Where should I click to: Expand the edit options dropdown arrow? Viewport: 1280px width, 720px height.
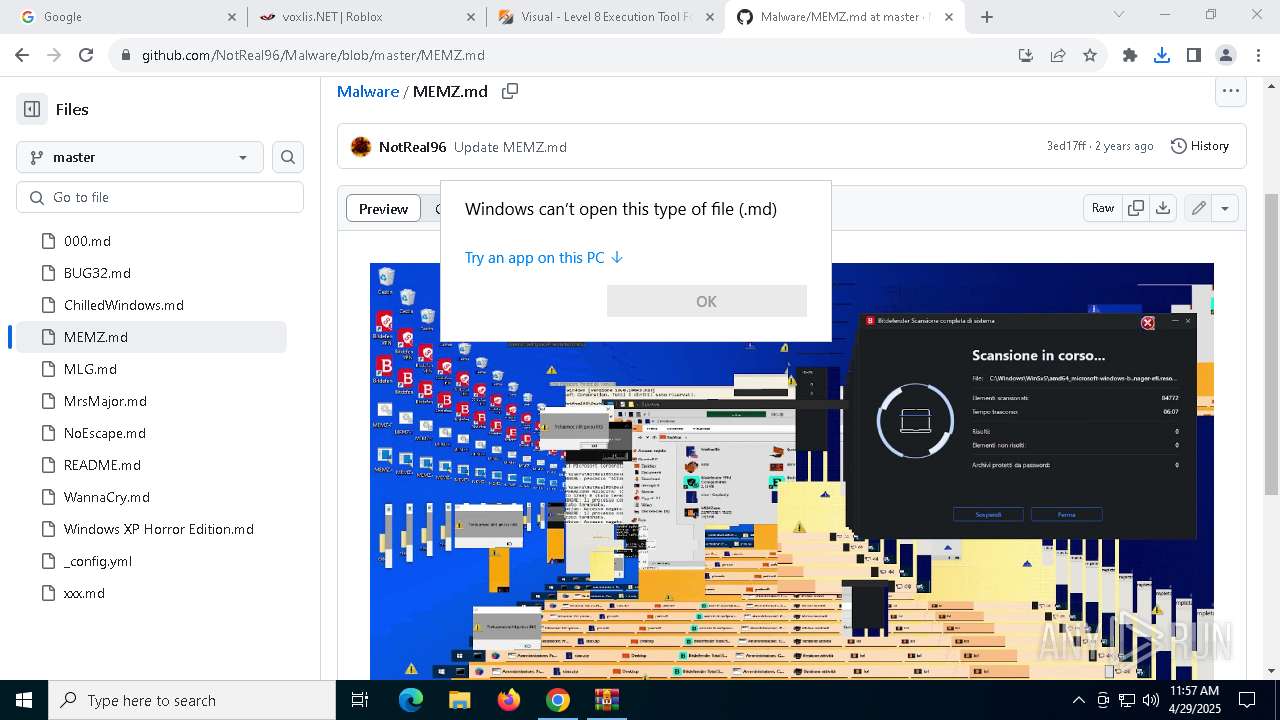1225,208
